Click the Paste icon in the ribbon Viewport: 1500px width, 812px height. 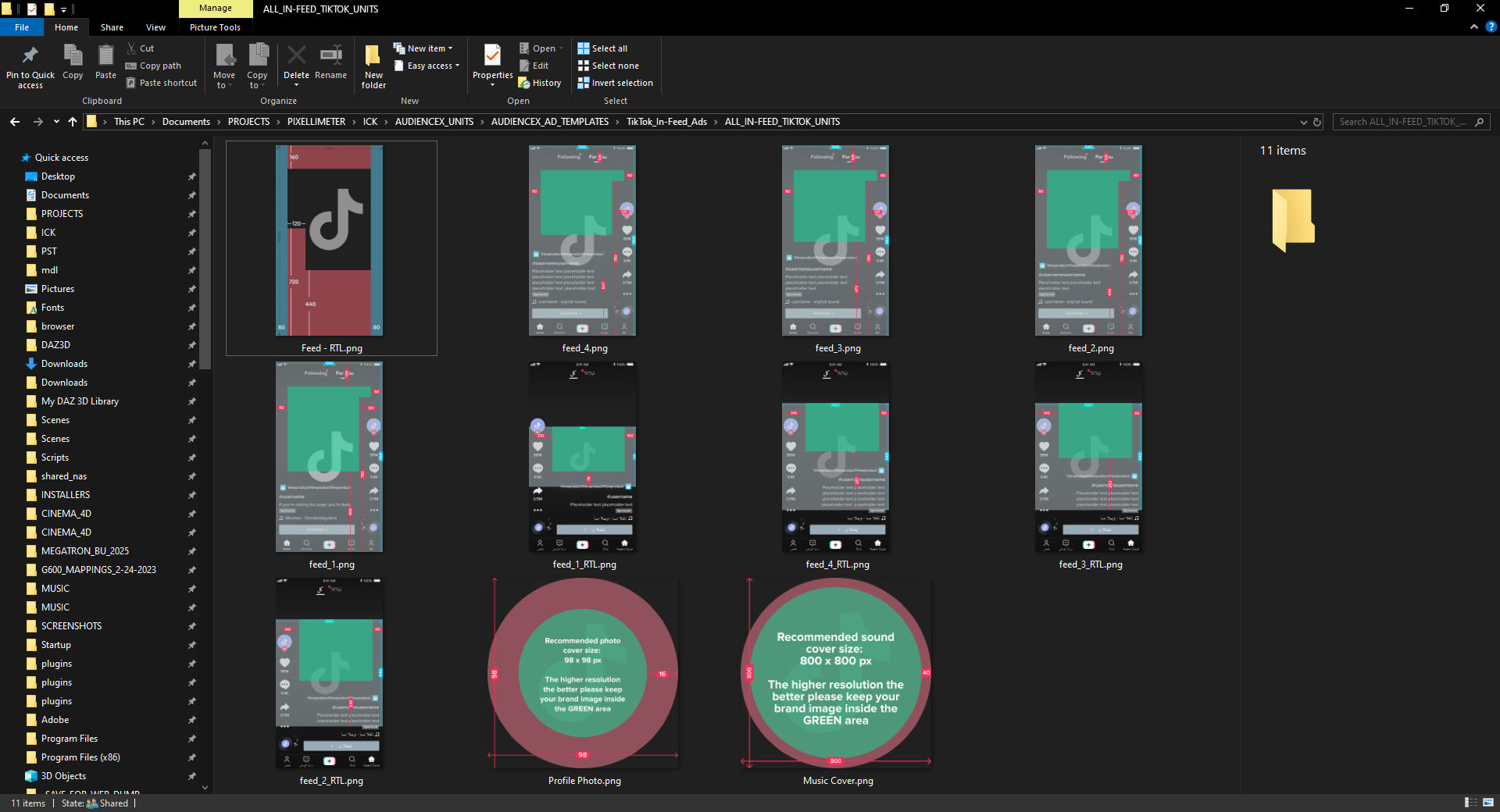pyautogui.click(x=105, y=56)
